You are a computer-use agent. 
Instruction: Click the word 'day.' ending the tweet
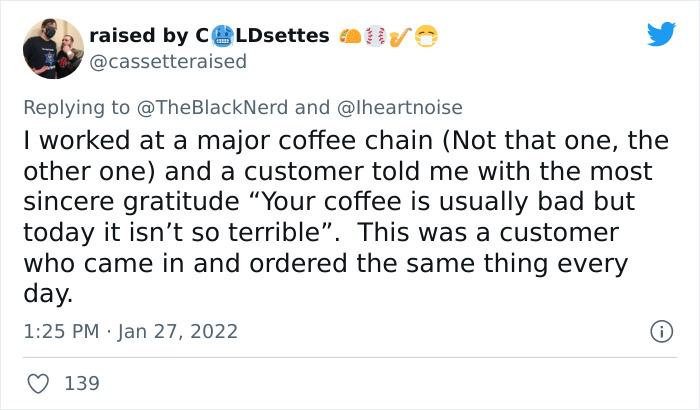click(48, 294)
